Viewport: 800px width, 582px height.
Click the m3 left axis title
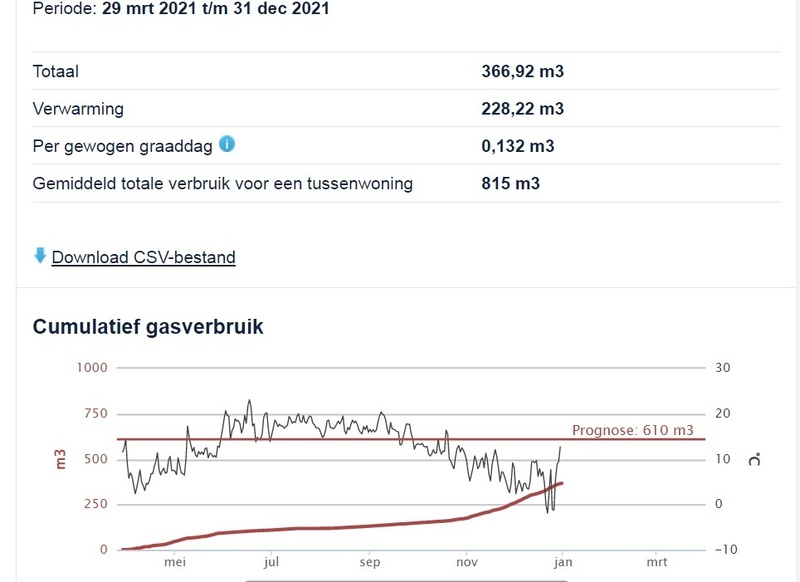coord(60,460)
